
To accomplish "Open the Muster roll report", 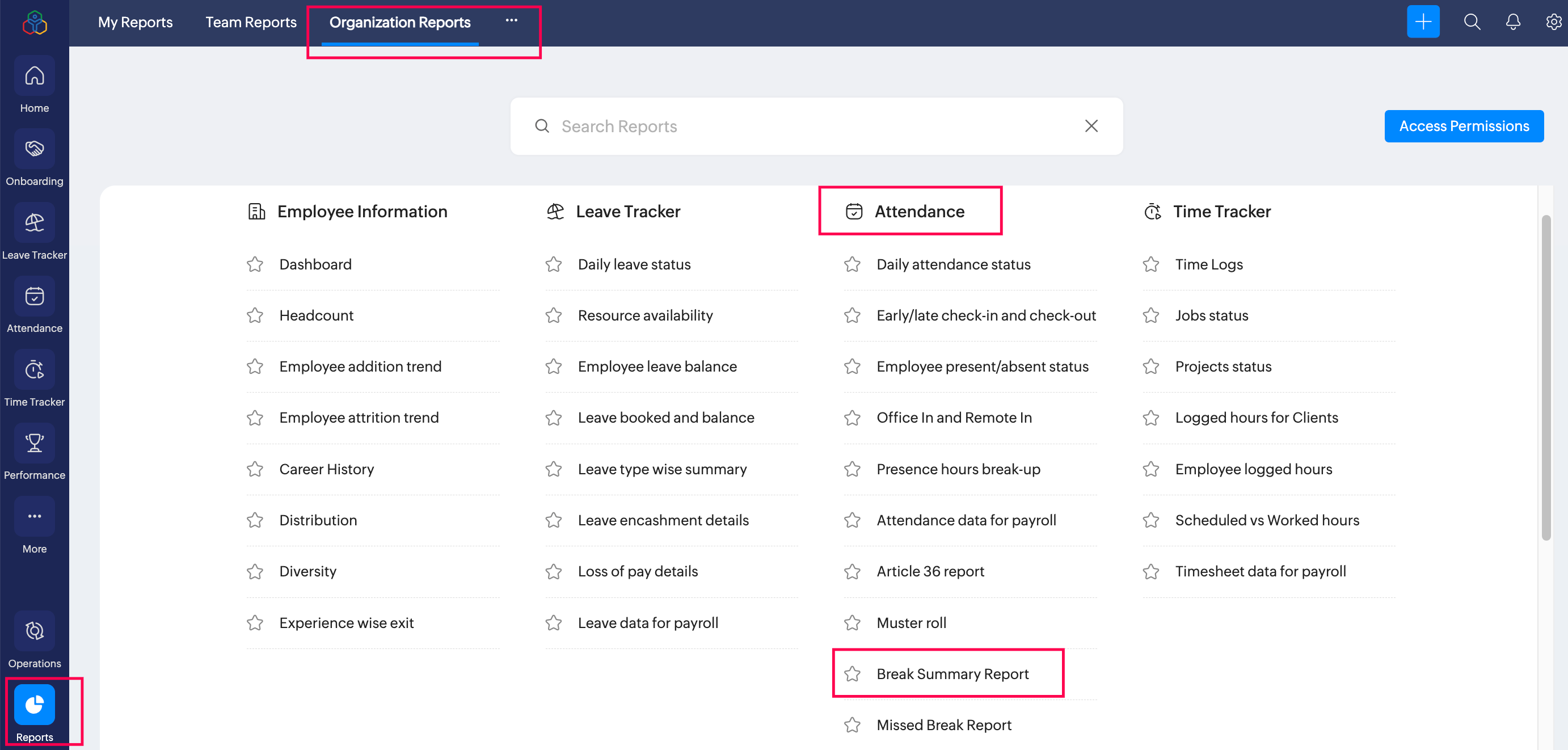I will 911,623.
